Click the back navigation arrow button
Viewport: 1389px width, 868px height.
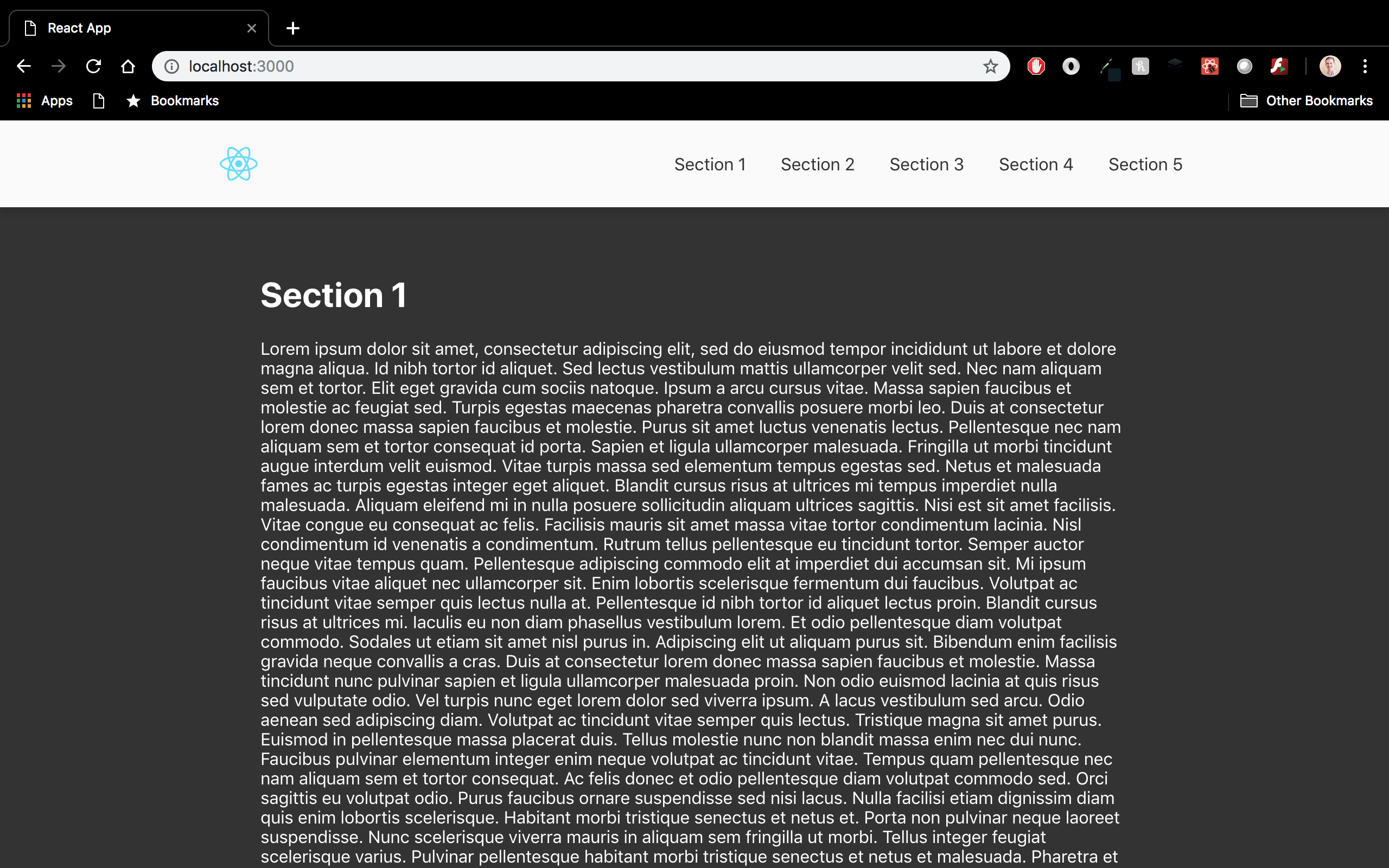point(23,66)
